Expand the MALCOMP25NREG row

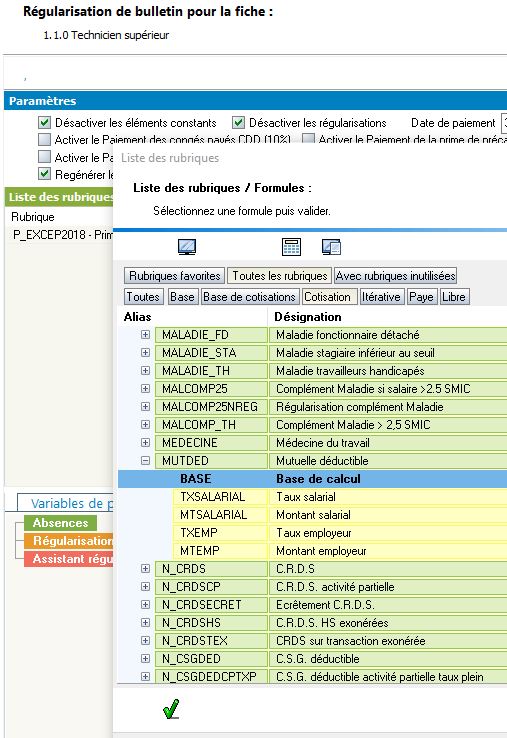145,407
